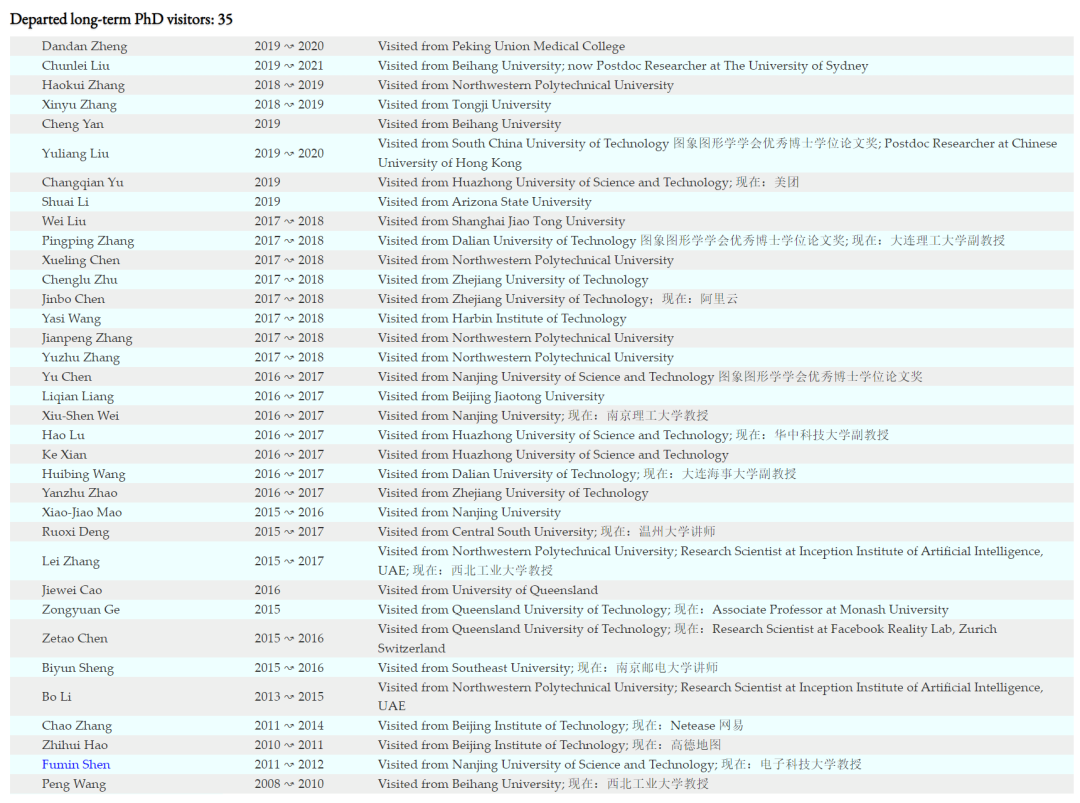
Task: Click the name Yuzhu Zhang
Action: pos(81,357)
